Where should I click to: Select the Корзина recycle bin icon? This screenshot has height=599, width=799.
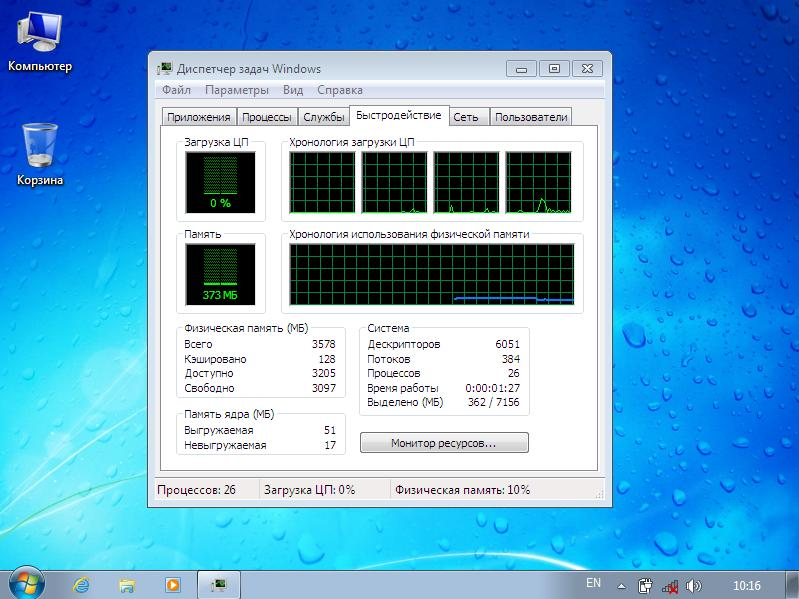coord(40,148)
